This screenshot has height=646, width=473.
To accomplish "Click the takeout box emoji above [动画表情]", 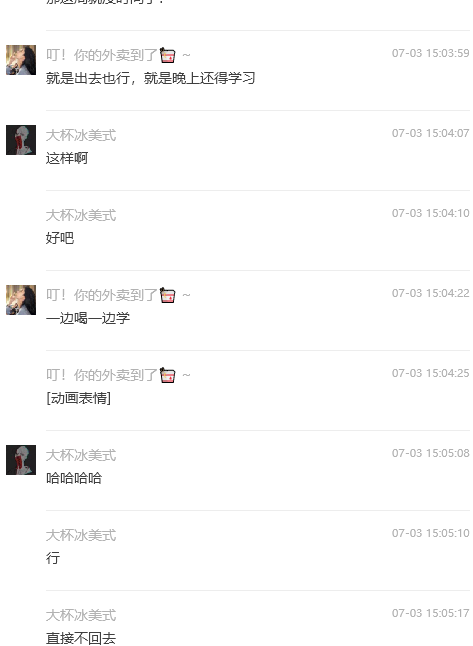I will point(167,375).
